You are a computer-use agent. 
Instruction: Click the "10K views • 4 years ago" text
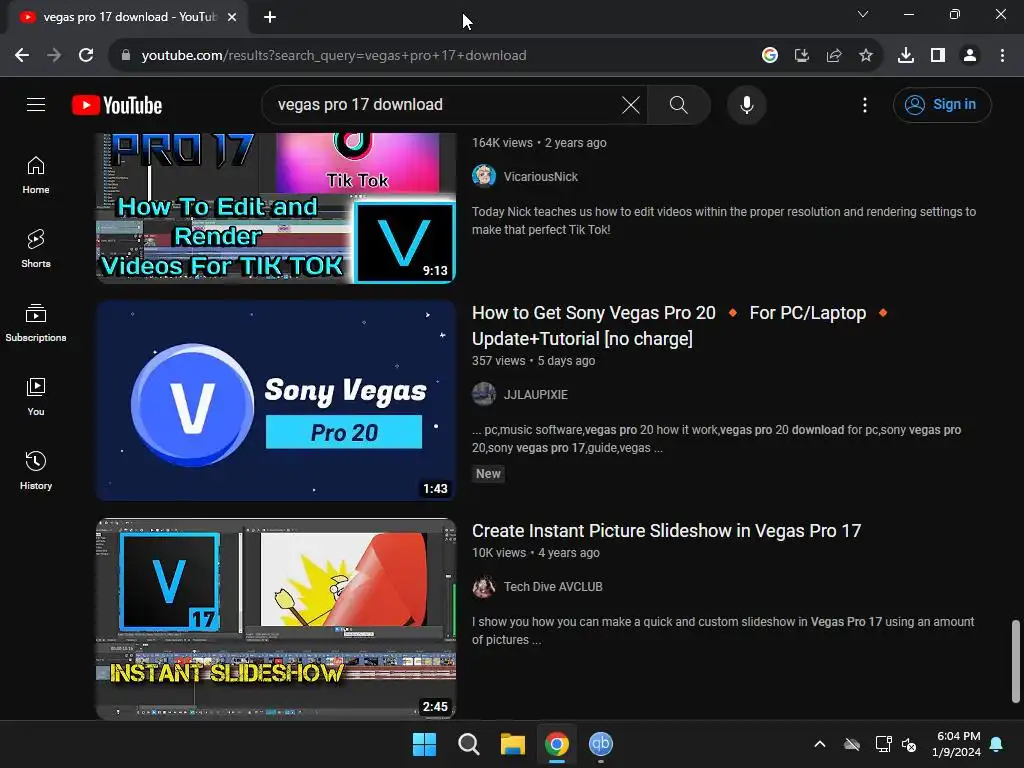[536, 552]
